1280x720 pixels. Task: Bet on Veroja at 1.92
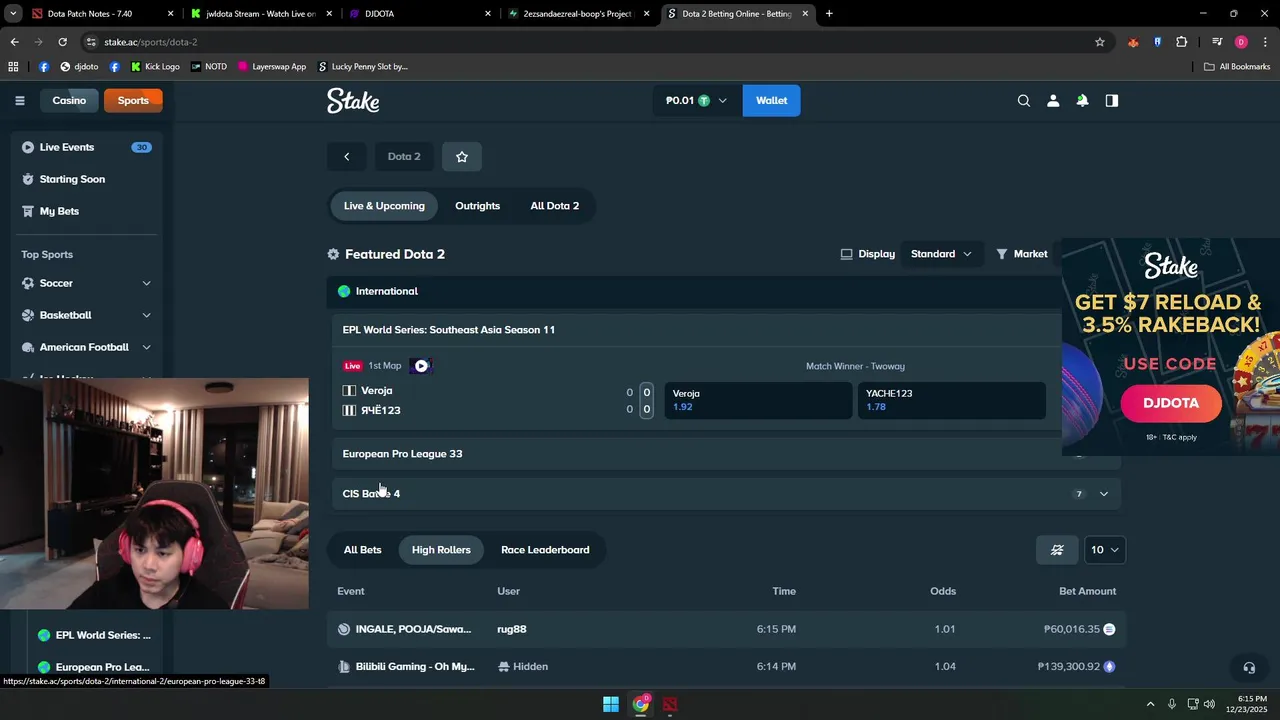[758, 400]
